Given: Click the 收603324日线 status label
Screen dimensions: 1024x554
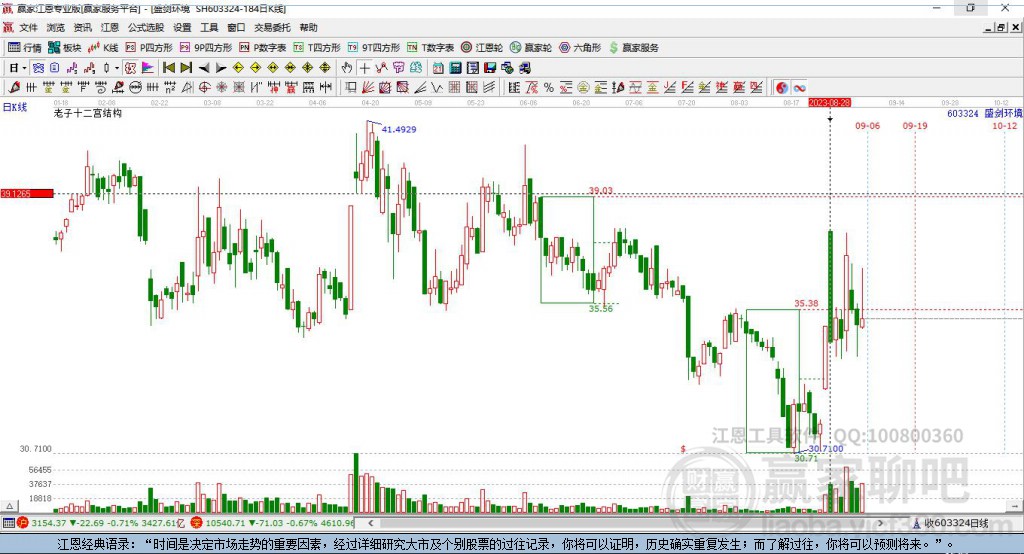Looking at the screenshot, I should click(956, 523).
